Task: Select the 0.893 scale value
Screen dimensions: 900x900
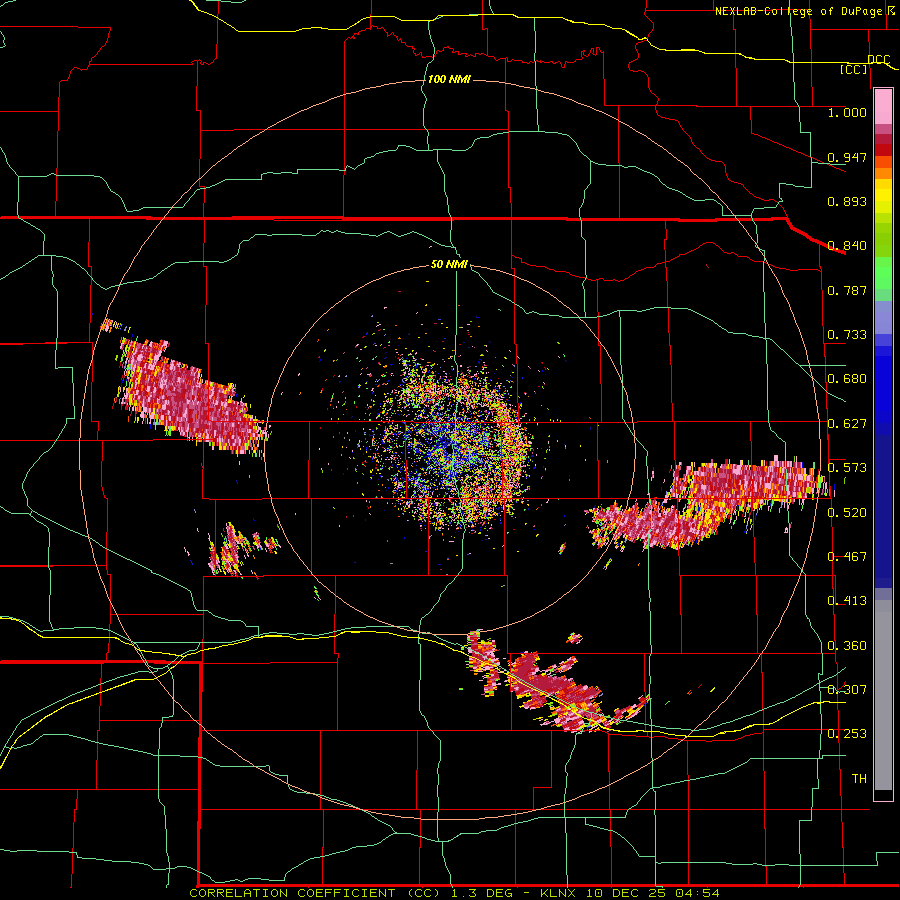Action: [847, 201]
